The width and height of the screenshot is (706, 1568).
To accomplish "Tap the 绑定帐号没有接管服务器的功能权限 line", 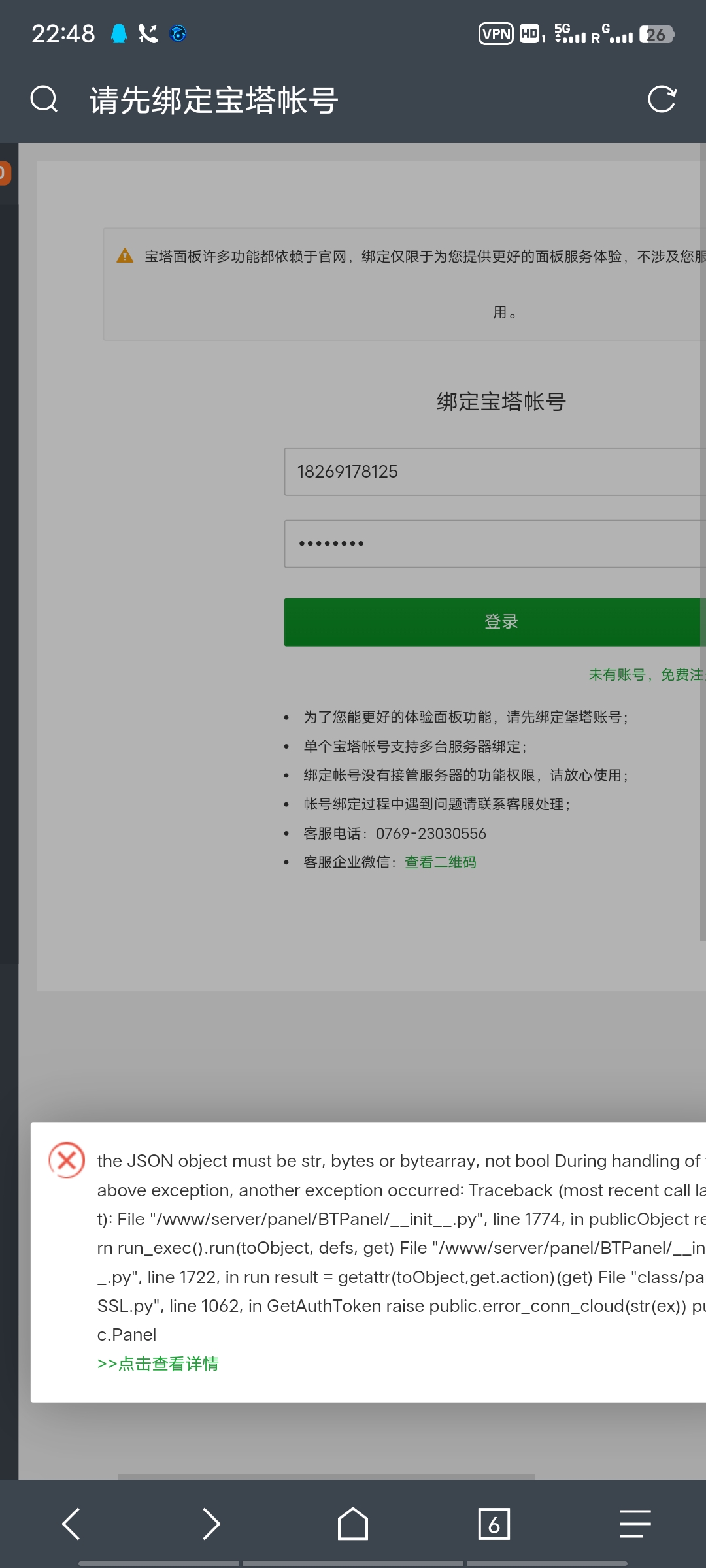I will tap(466, 775).
